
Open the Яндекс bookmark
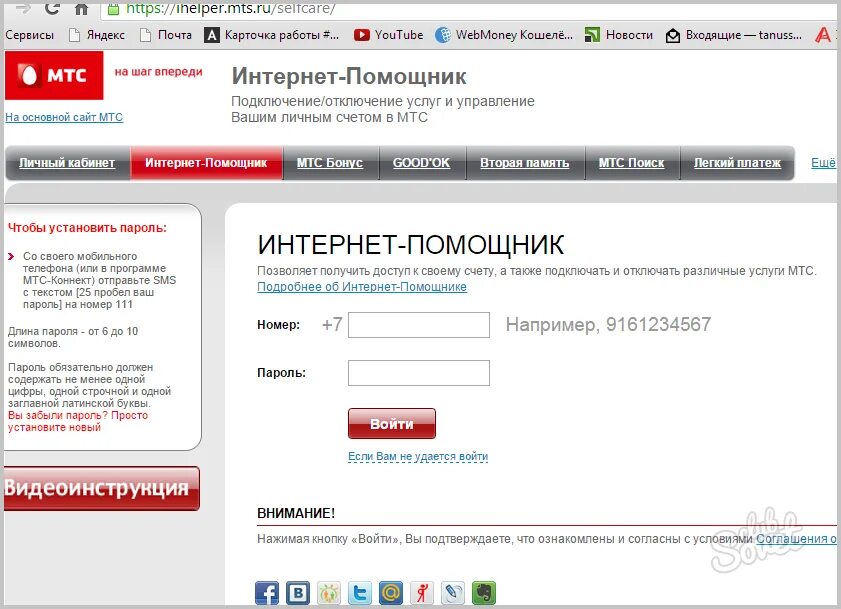(97, 35)
